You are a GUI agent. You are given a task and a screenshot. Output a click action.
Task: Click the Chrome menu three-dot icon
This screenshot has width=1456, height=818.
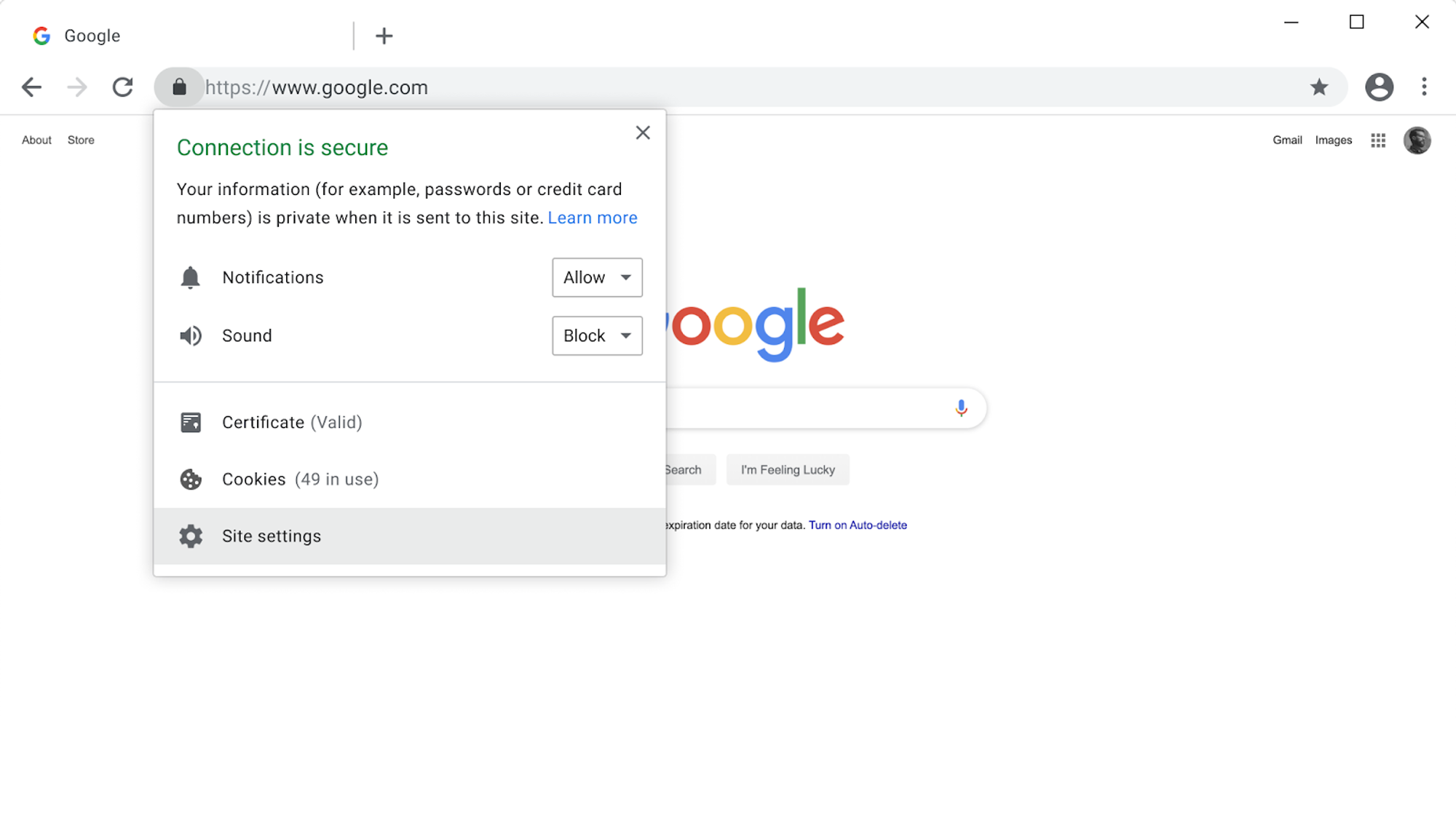(1424, 87)
